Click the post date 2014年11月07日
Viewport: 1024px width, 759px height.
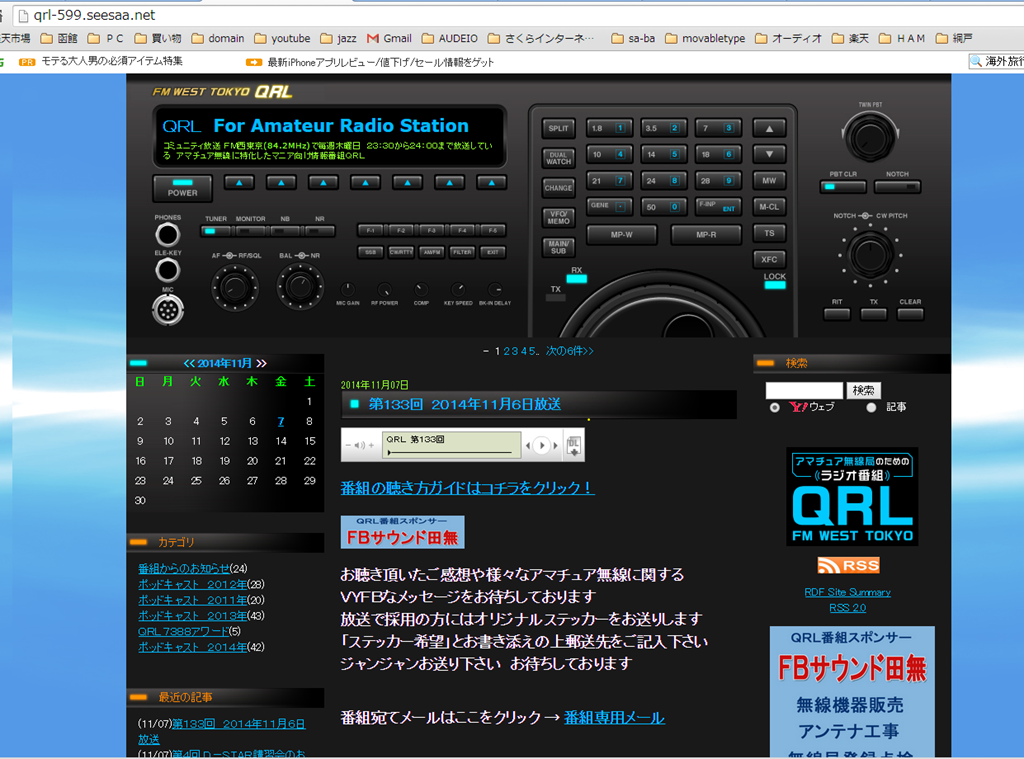click(375, 385)
